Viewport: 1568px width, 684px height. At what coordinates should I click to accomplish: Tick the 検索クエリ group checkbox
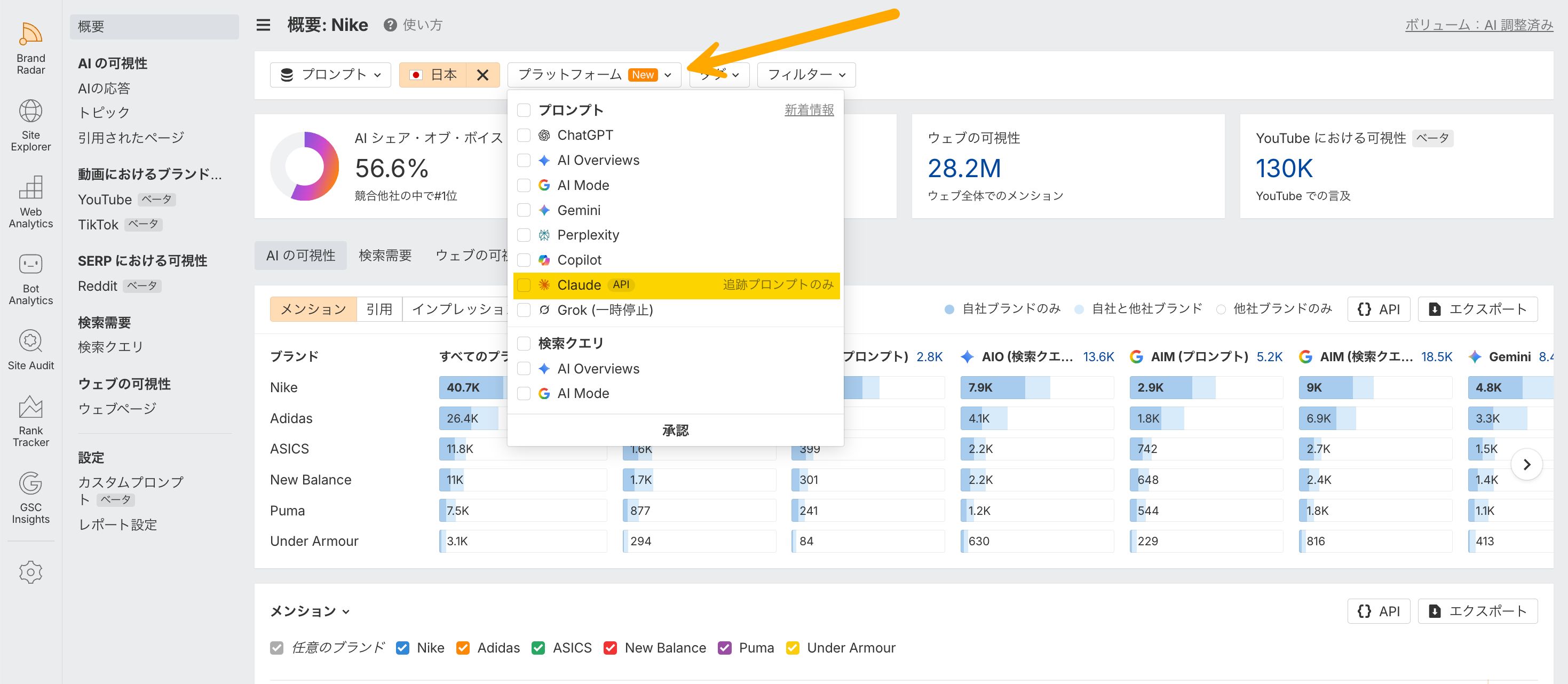(x=524, y=344)
